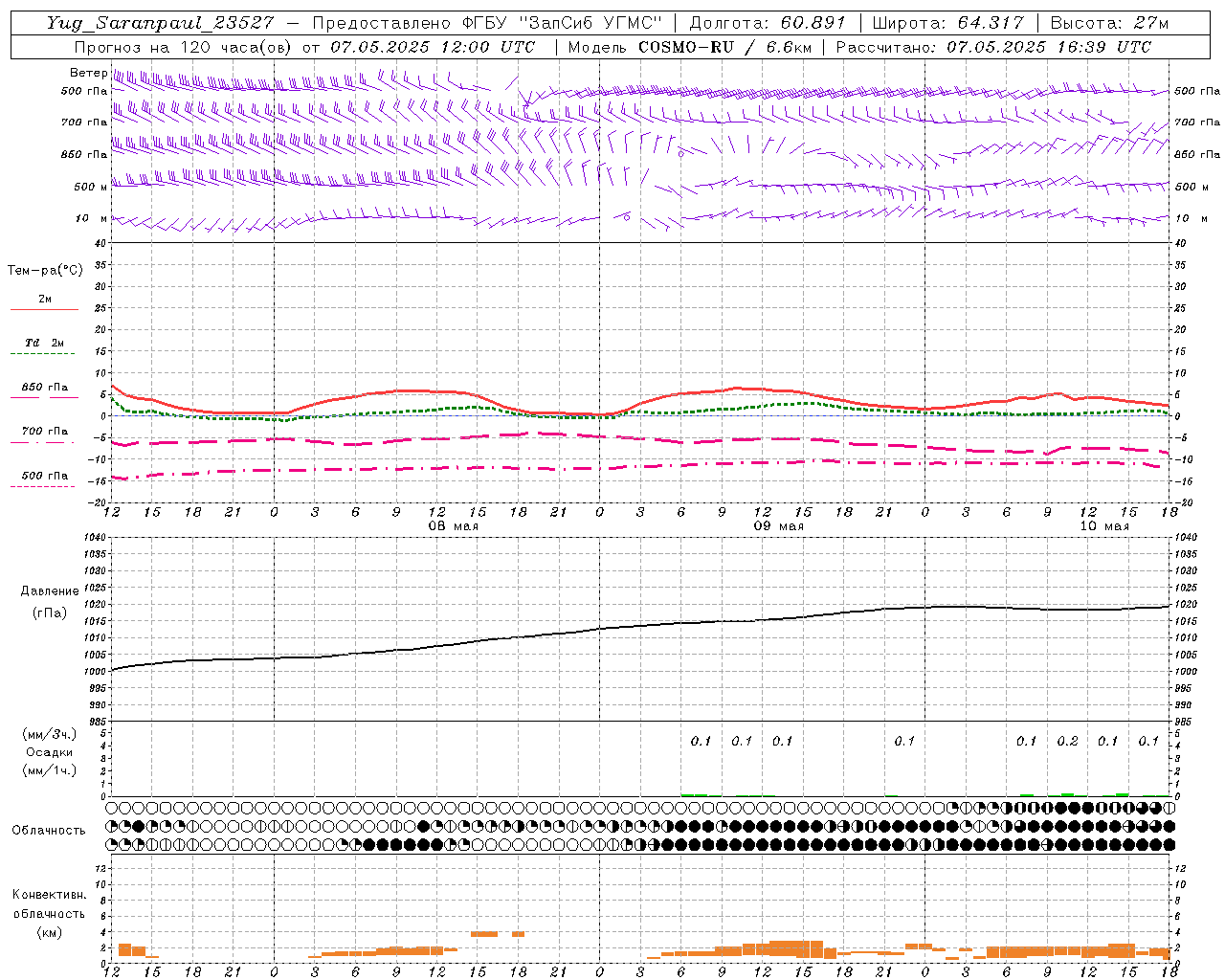
Task: Click the Долгота: 60.891 value
Action: 768,23
